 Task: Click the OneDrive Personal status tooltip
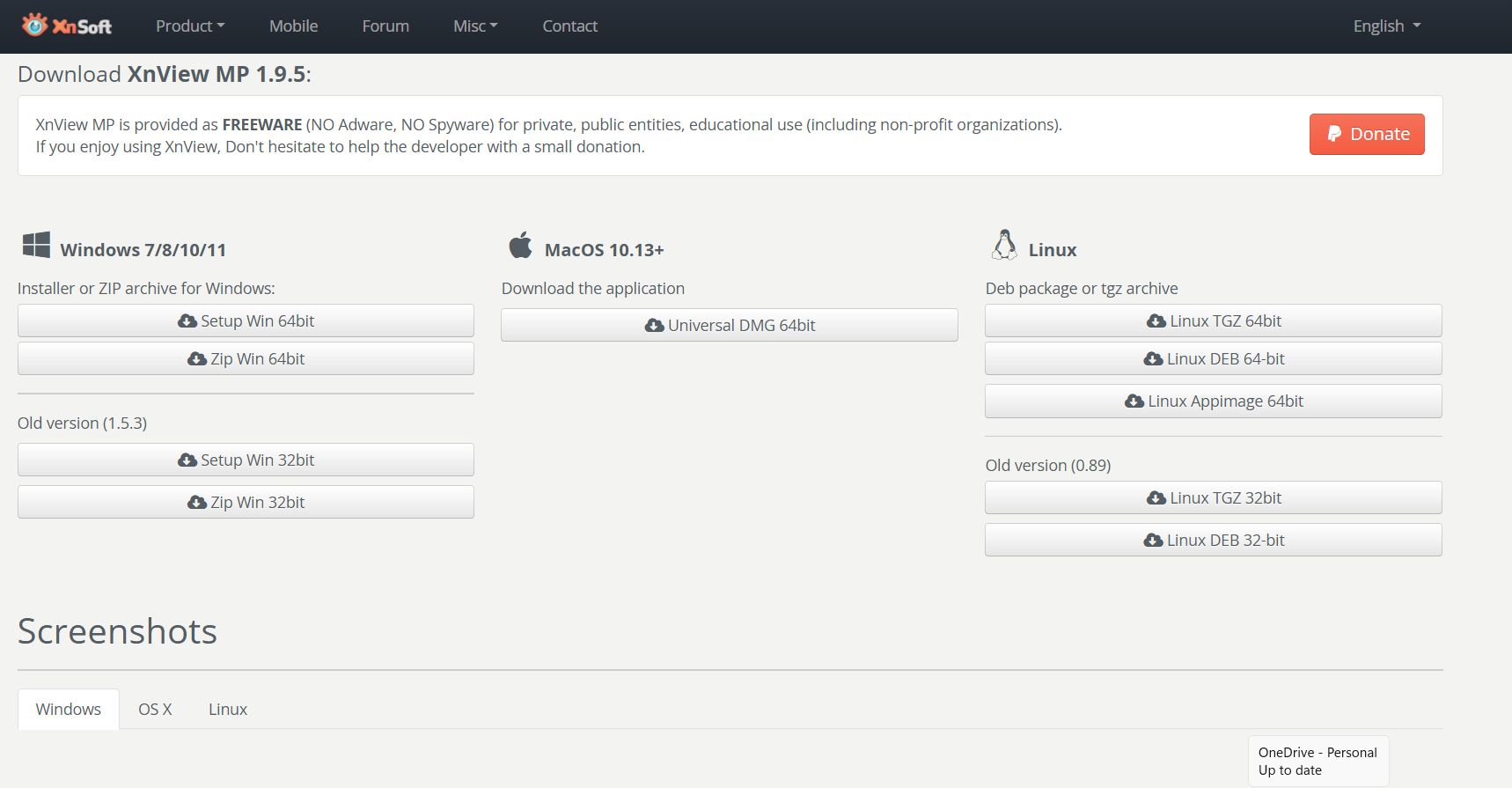pyautogui.click(x=1317, y=762)
